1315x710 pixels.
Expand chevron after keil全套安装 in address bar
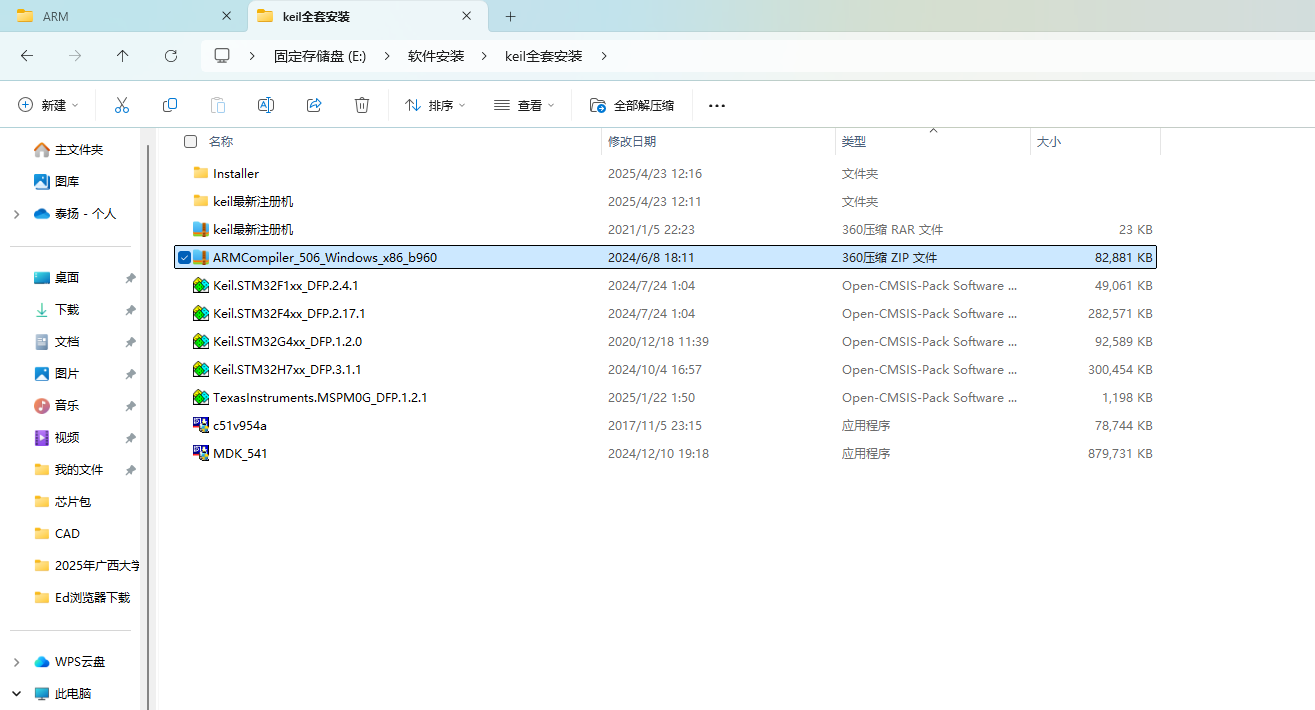(x=604, y=56)
